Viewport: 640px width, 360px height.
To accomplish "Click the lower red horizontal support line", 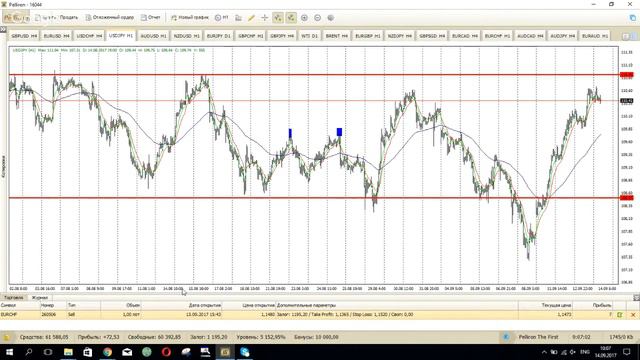I will [x=314, y=198].
